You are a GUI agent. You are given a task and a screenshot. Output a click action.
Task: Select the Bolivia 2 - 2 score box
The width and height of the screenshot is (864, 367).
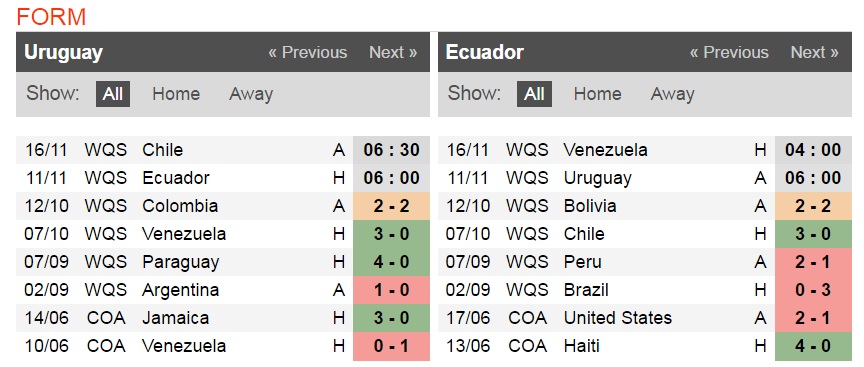tap(813, 206)
